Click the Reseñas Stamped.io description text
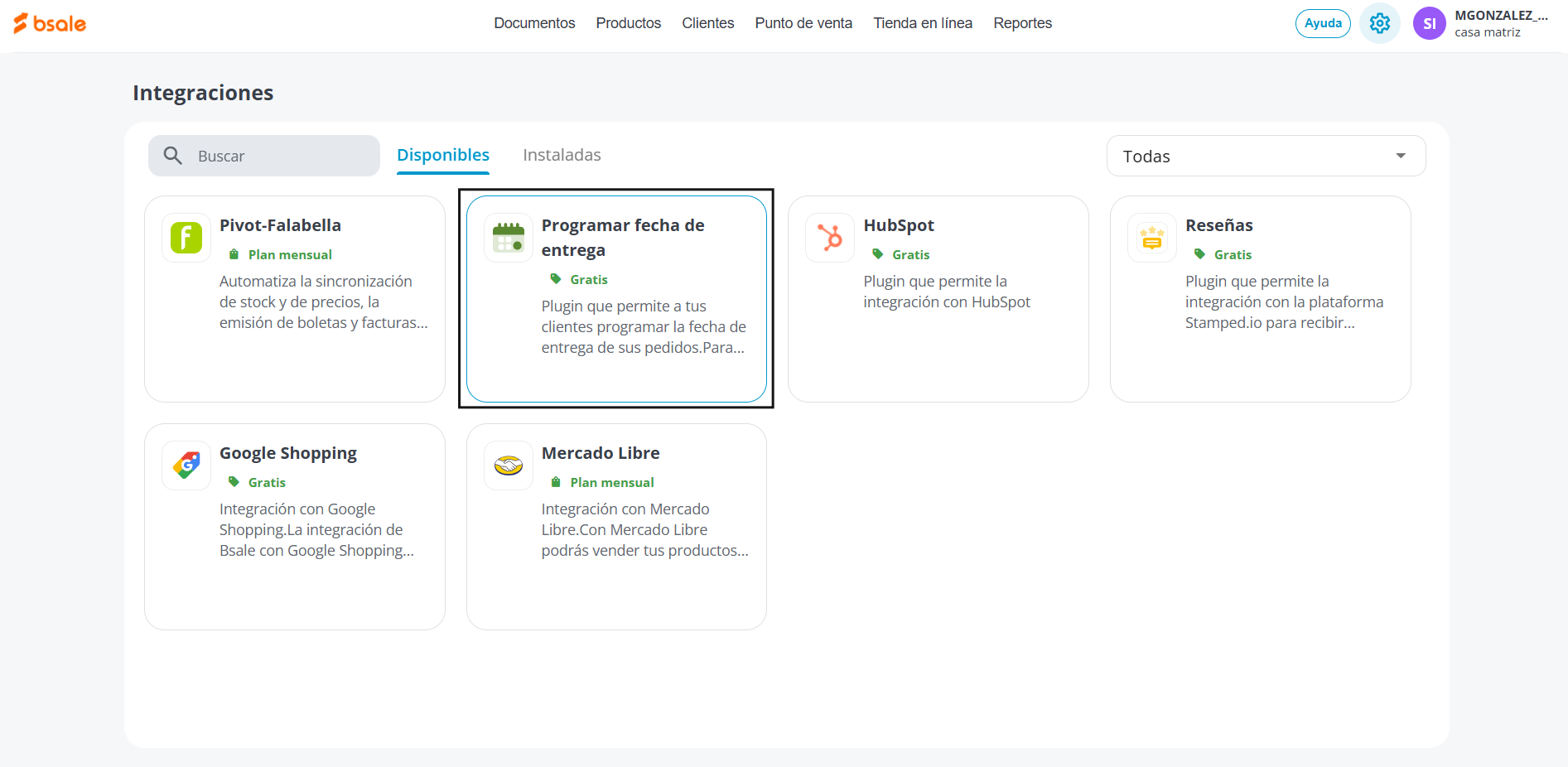The image size is (1568, 767). 1285,302
